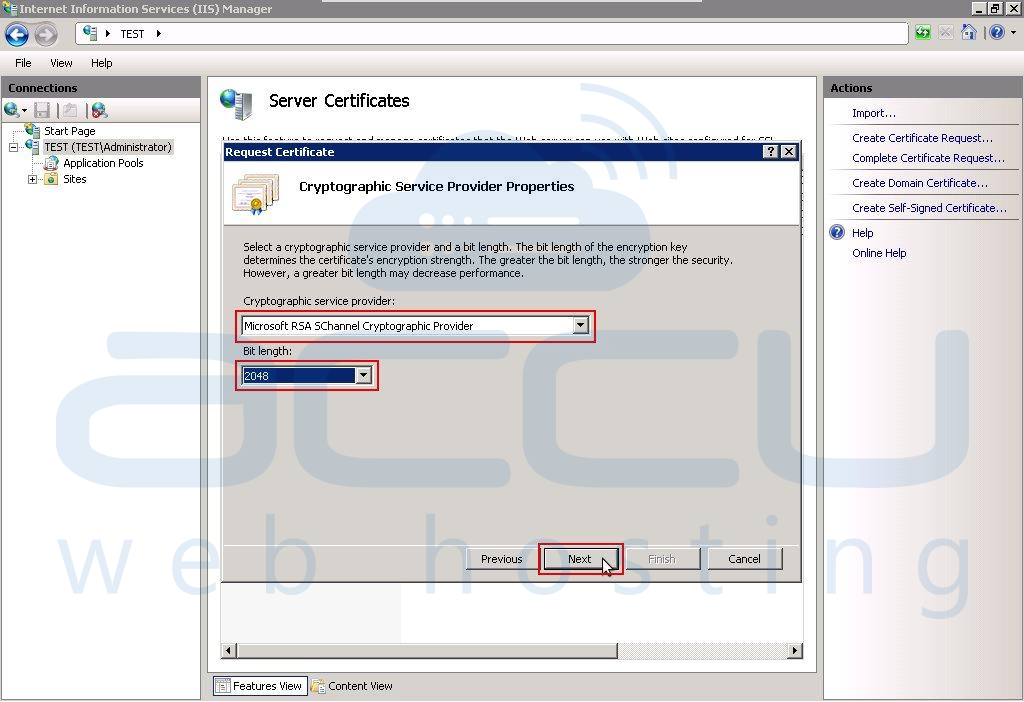This screenshot has width=1024, height=702.
Task: Open the arrow before TEST in the address bar
Action: [x=108, y=33]
